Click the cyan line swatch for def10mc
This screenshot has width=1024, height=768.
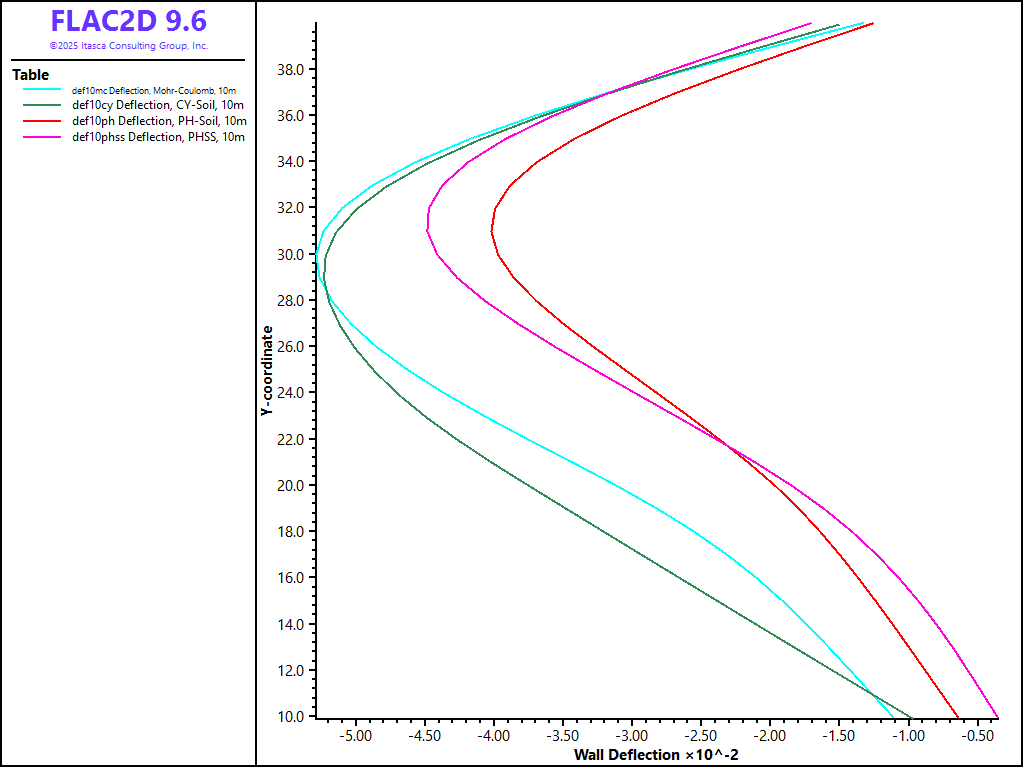click(x=42, y=90)
